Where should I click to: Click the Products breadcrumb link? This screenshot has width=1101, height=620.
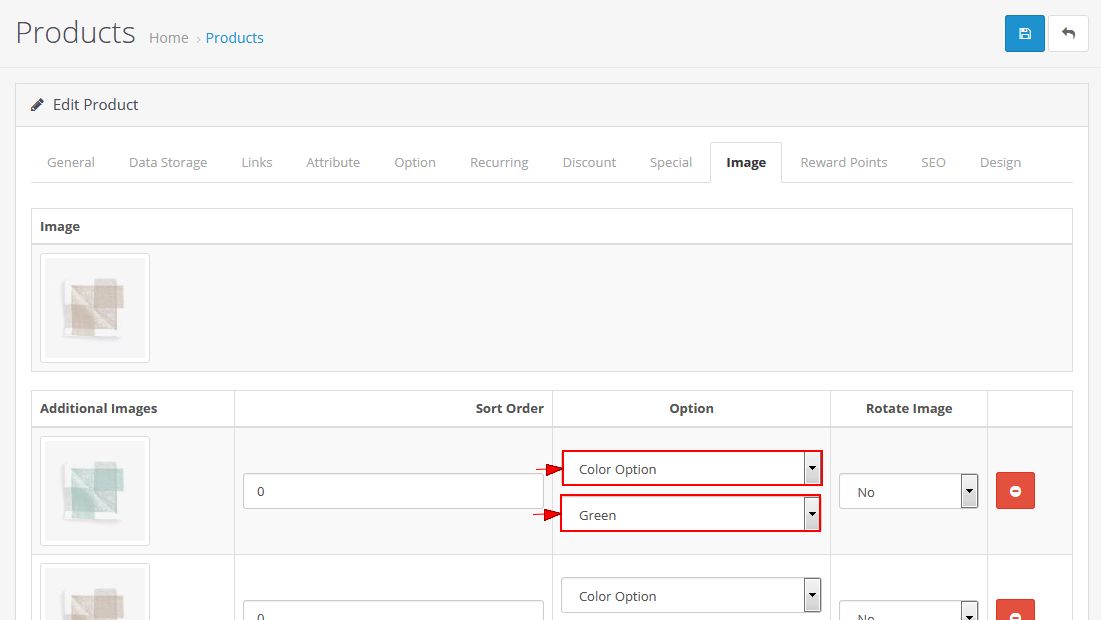tap(235, 38)
